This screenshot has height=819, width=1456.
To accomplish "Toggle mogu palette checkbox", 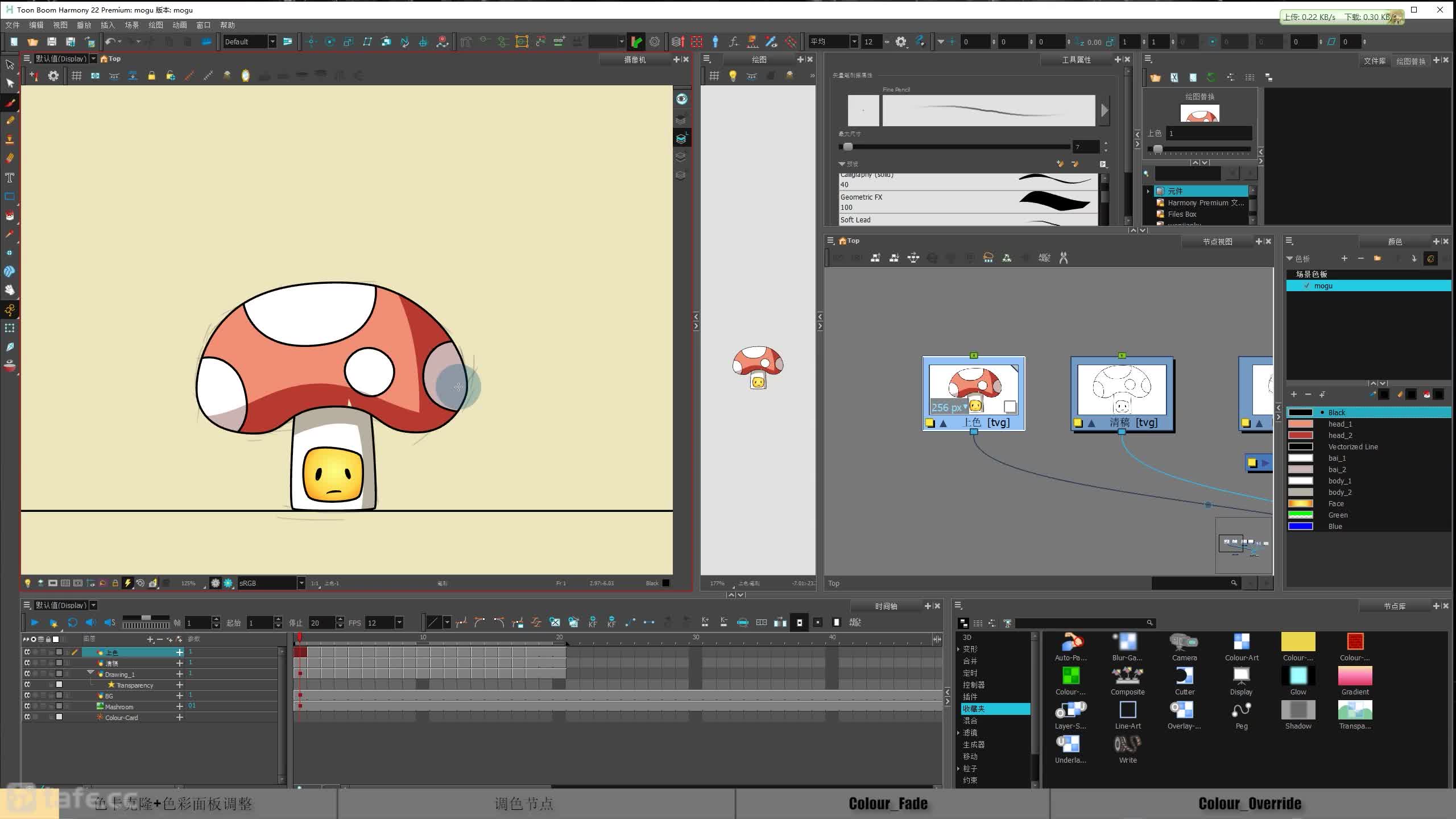I will click(x=1306, y=286).
